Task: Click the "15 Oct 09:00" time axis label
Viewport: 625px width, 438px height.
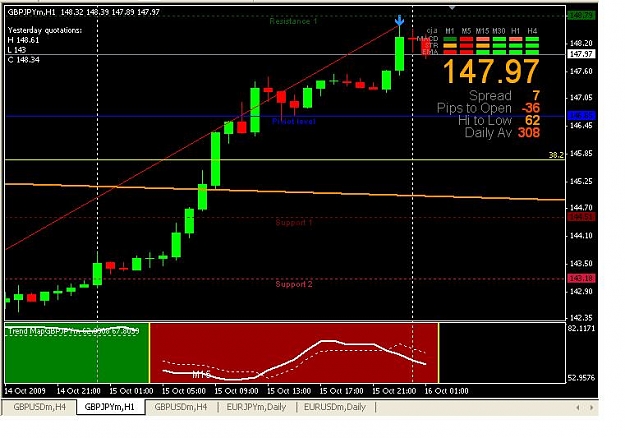Action: (236, 391)
